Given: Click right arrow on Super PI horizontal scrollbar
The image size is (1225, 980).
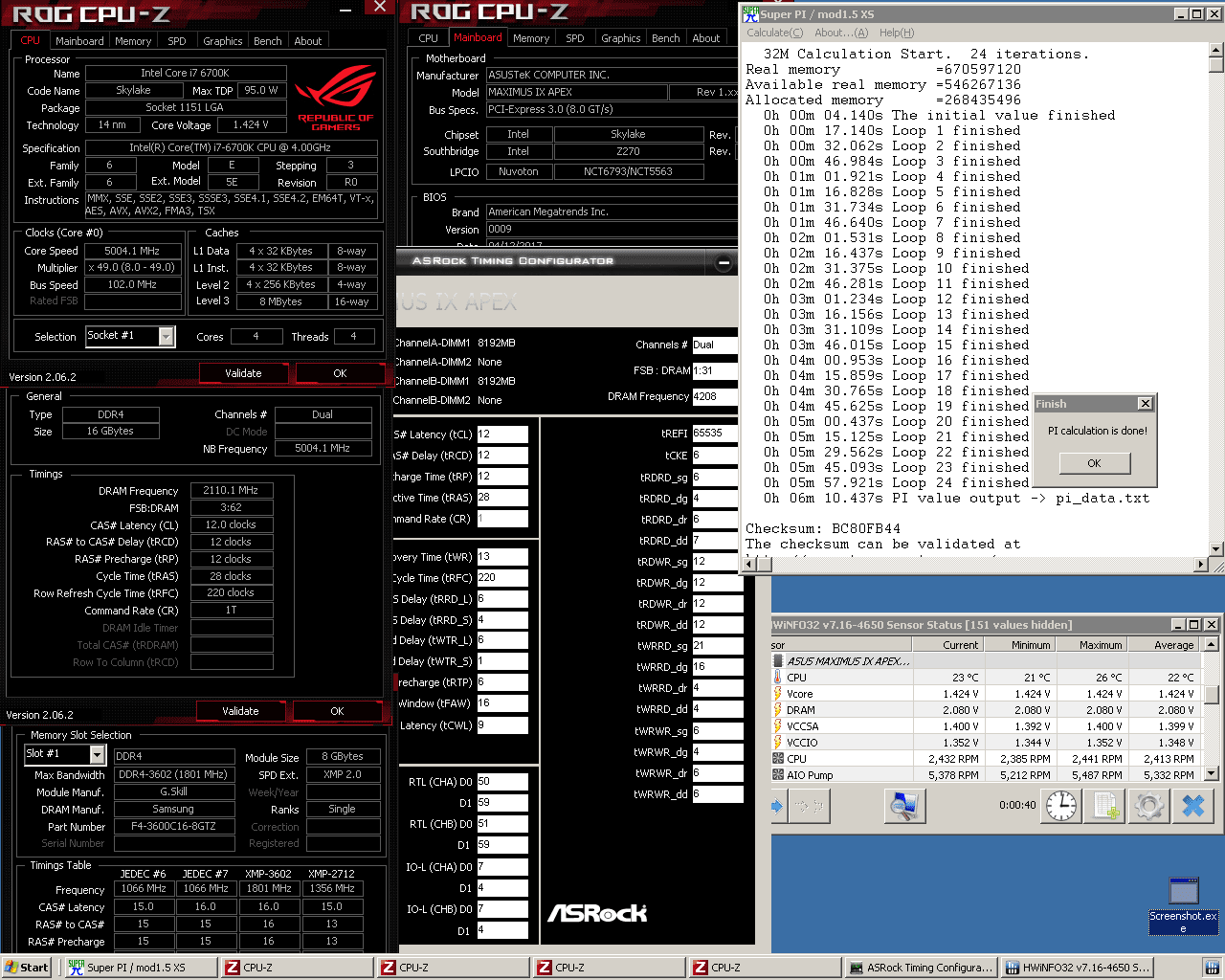Looking at the screenshot, I should 1201,564.
